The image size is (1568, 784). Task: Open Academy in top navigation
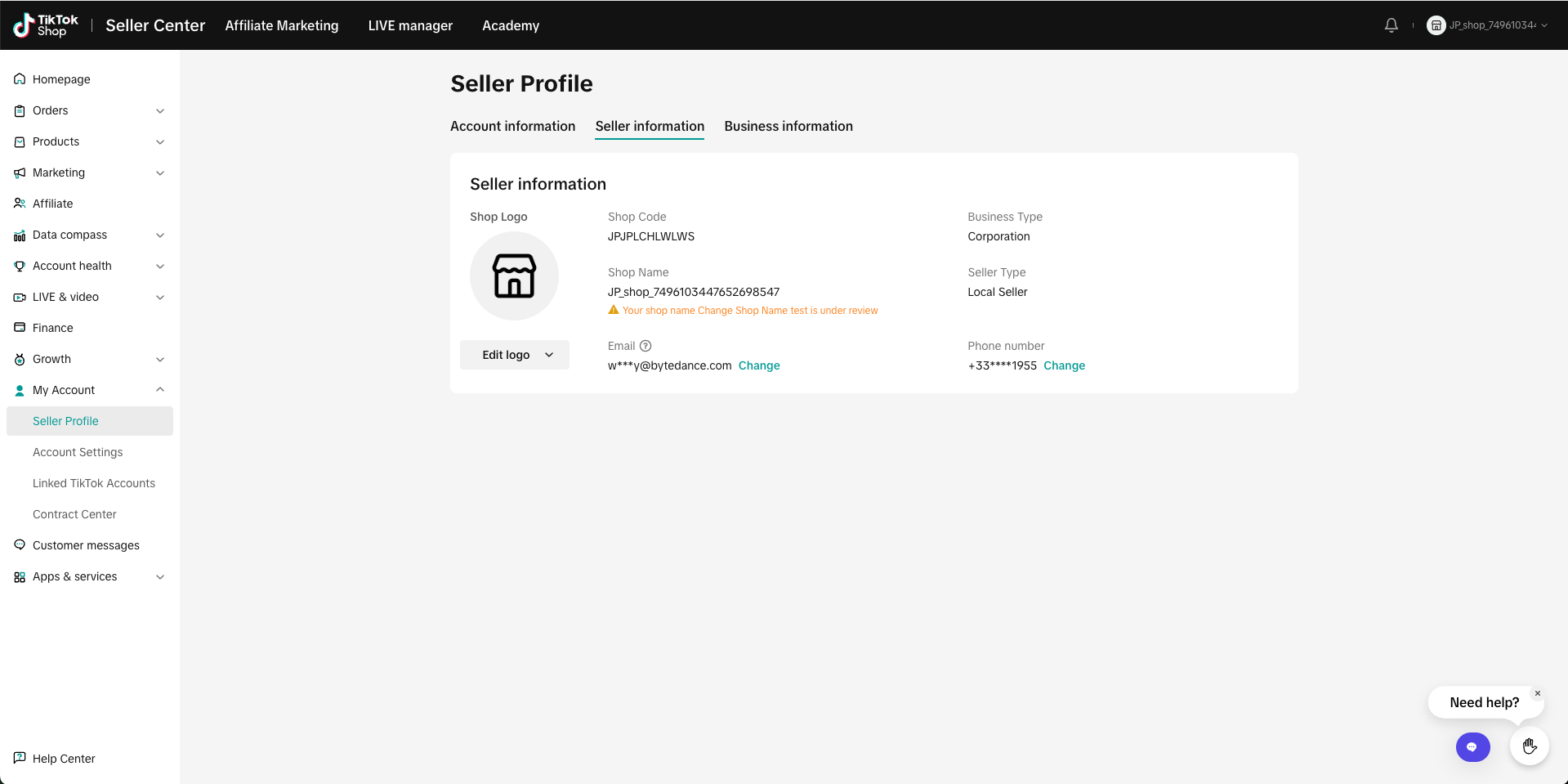coord(511,25)
